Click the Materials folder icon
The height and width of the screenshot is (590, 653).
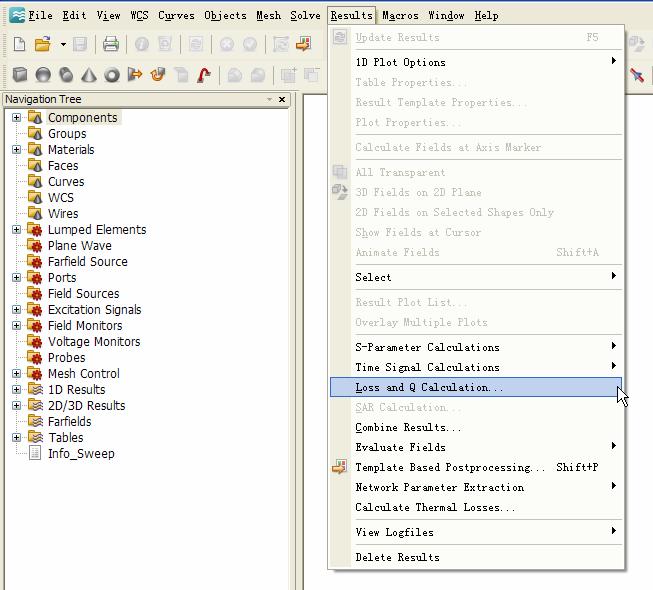coord(35,149)
